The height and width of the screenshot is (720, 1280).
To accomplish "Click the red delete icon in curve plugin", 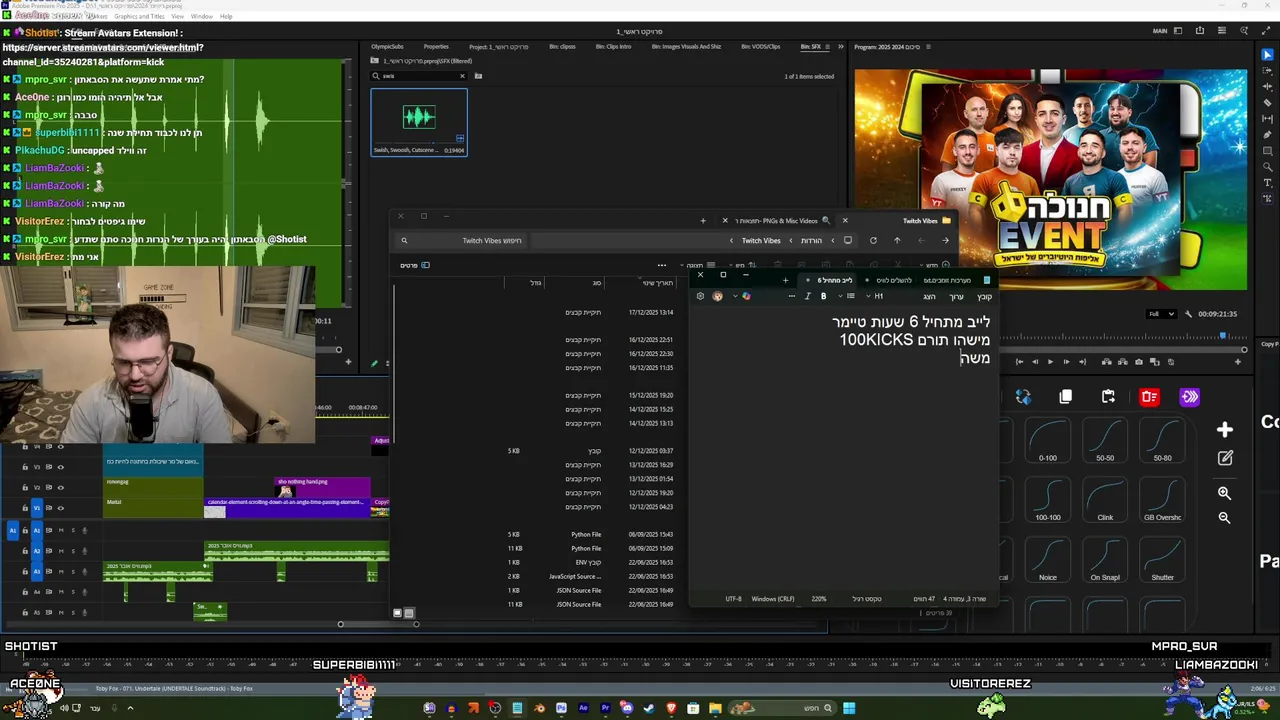I will pyautogui.click(x=1149, y=397).
